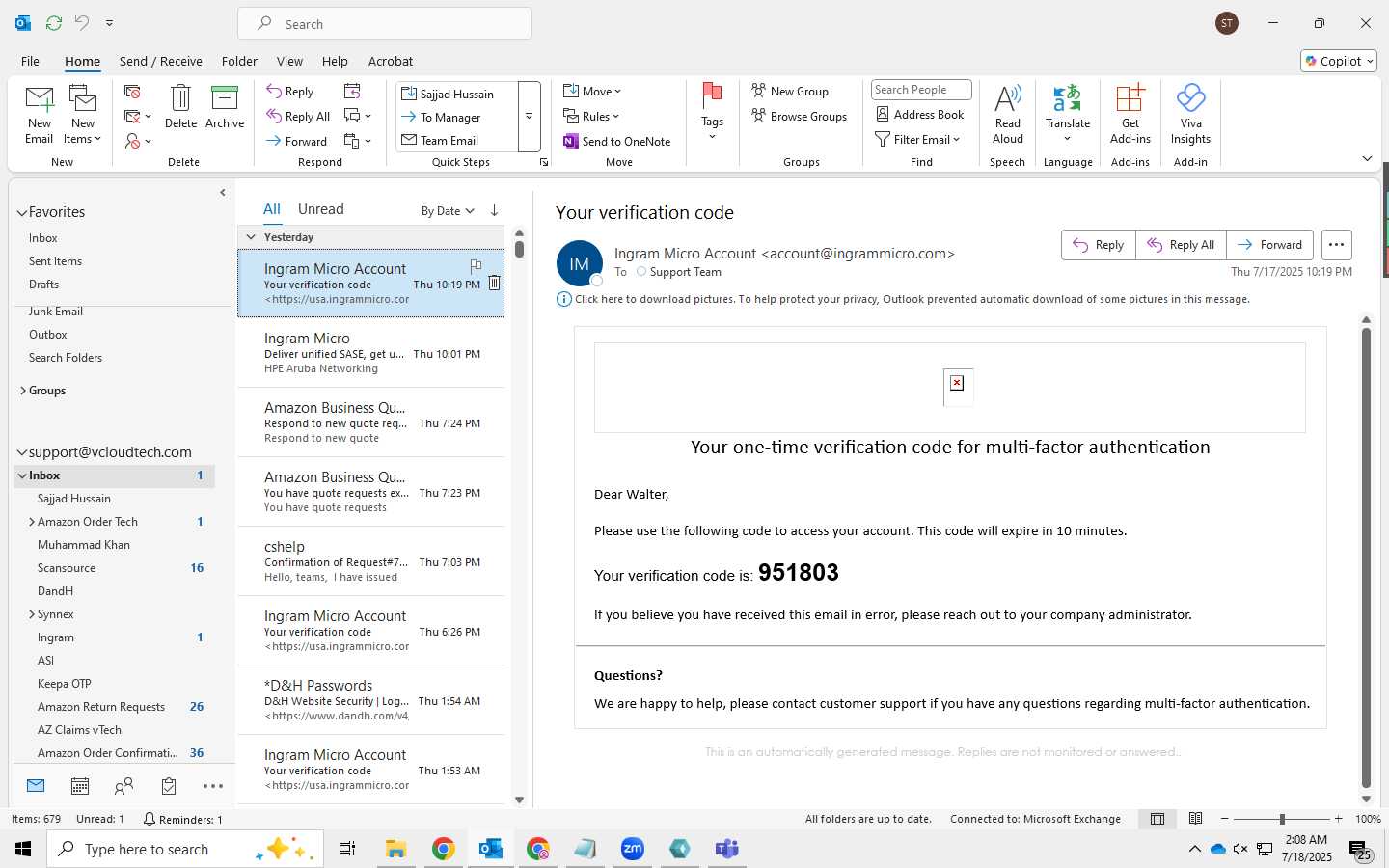Open the Folder tab
1389x868 pixels.
(x=239, y=61)
